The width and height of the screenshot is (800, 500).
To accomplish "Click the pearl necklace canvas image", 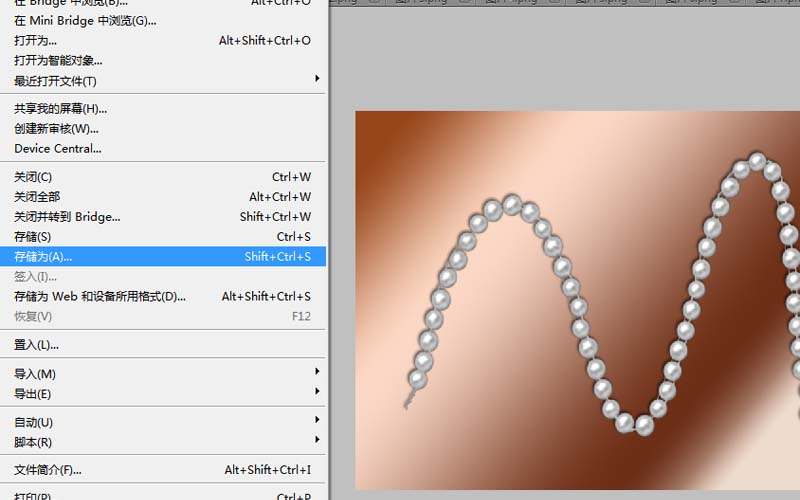I will click(578, 300).
